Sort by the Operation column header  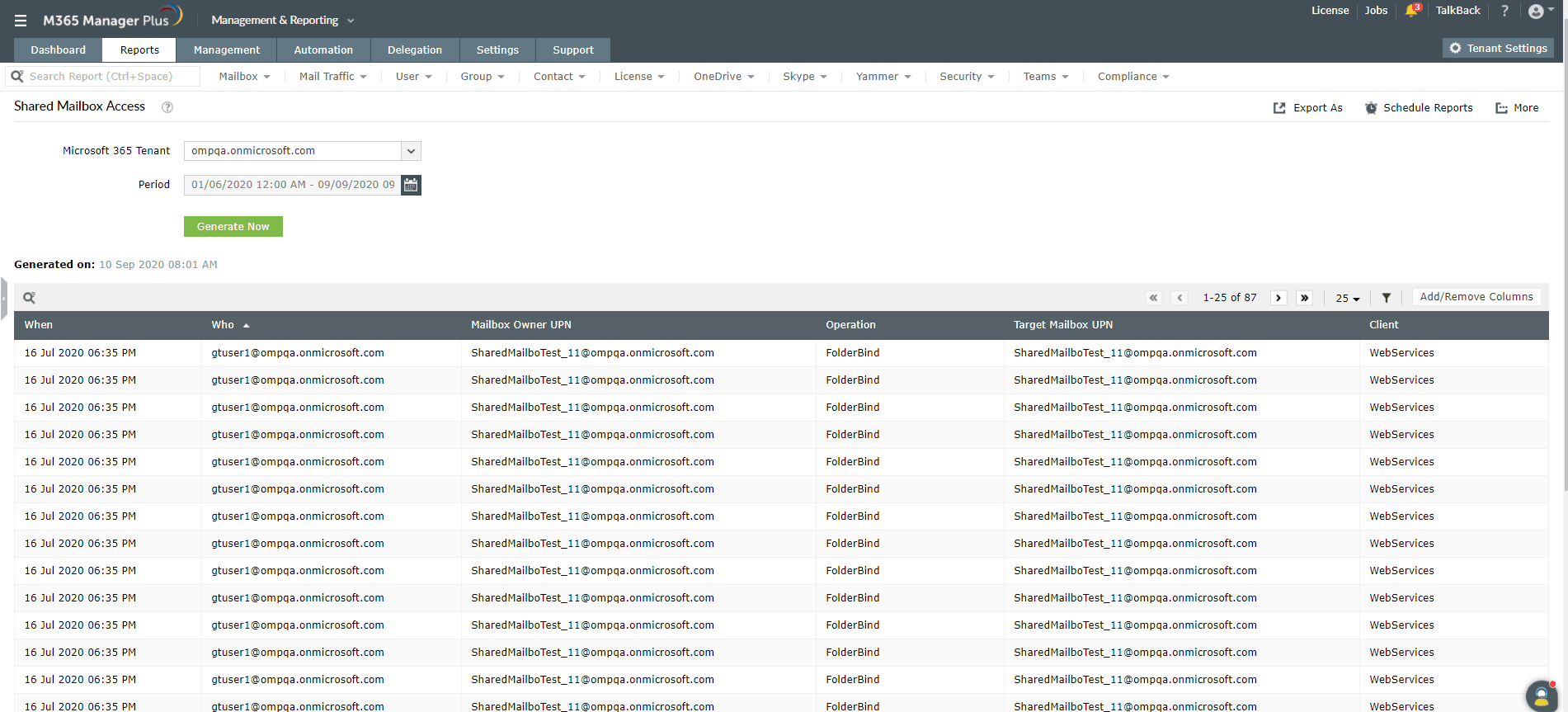[x=850, y=325]
